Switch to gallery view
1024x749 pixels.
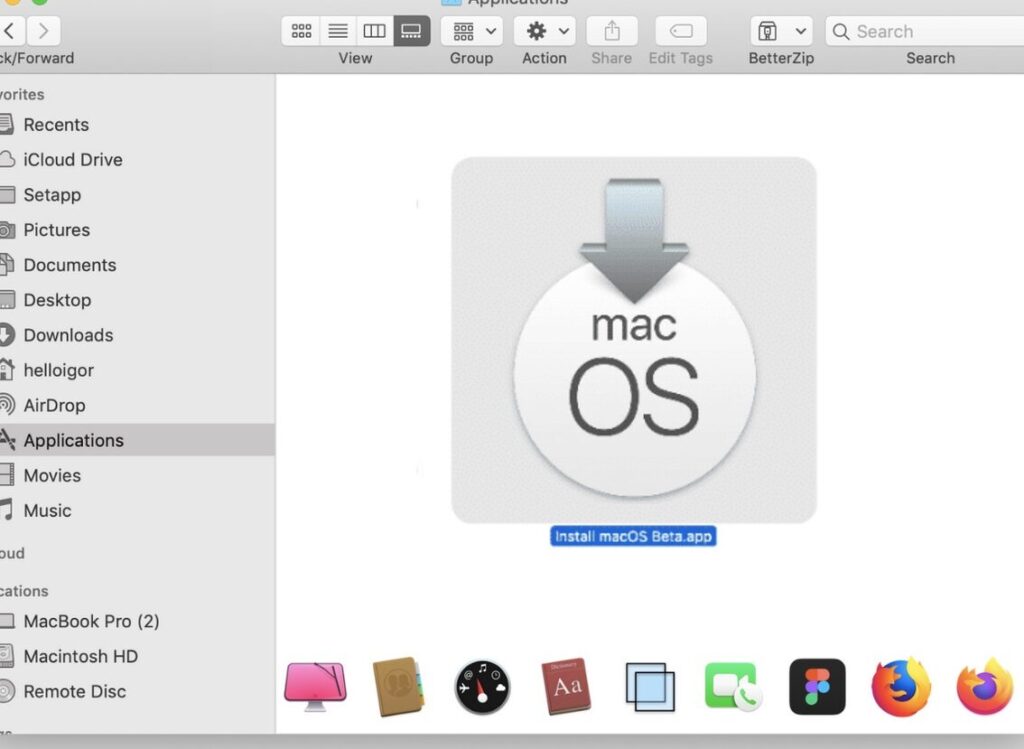point(411,31)
